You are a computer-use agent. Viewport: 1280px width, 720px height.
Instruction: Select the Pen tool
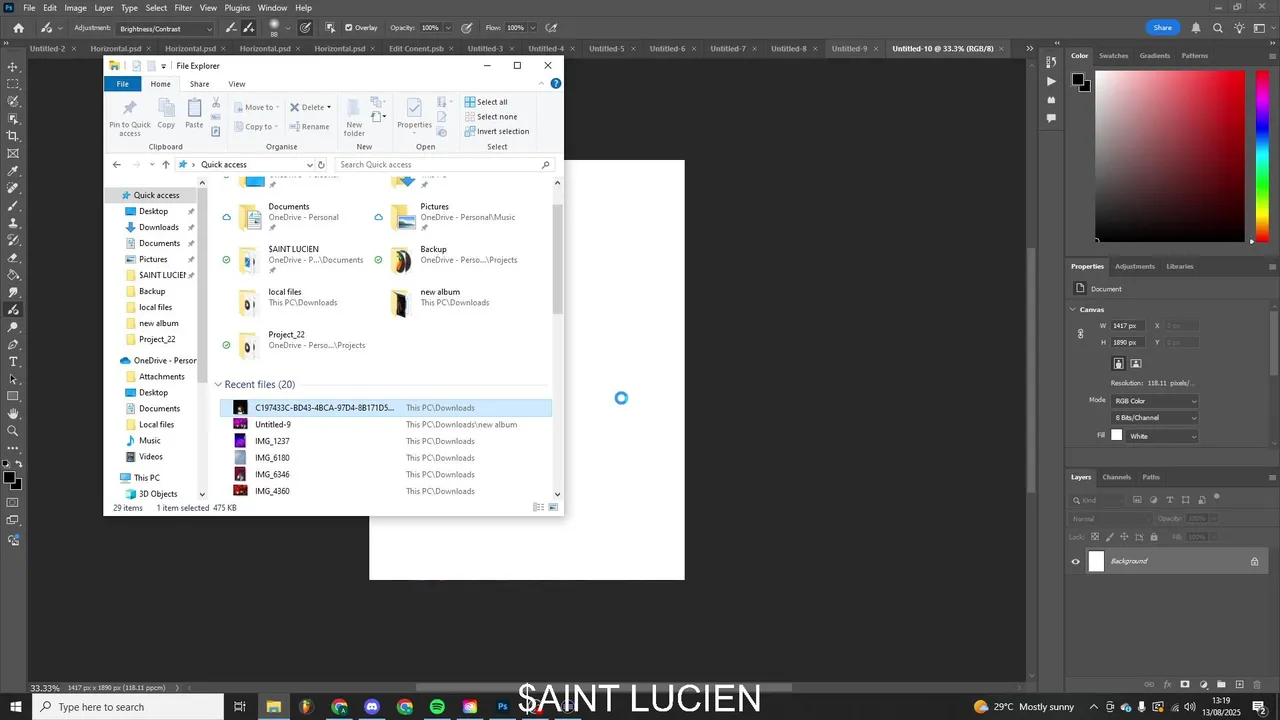tap(13, 344)
